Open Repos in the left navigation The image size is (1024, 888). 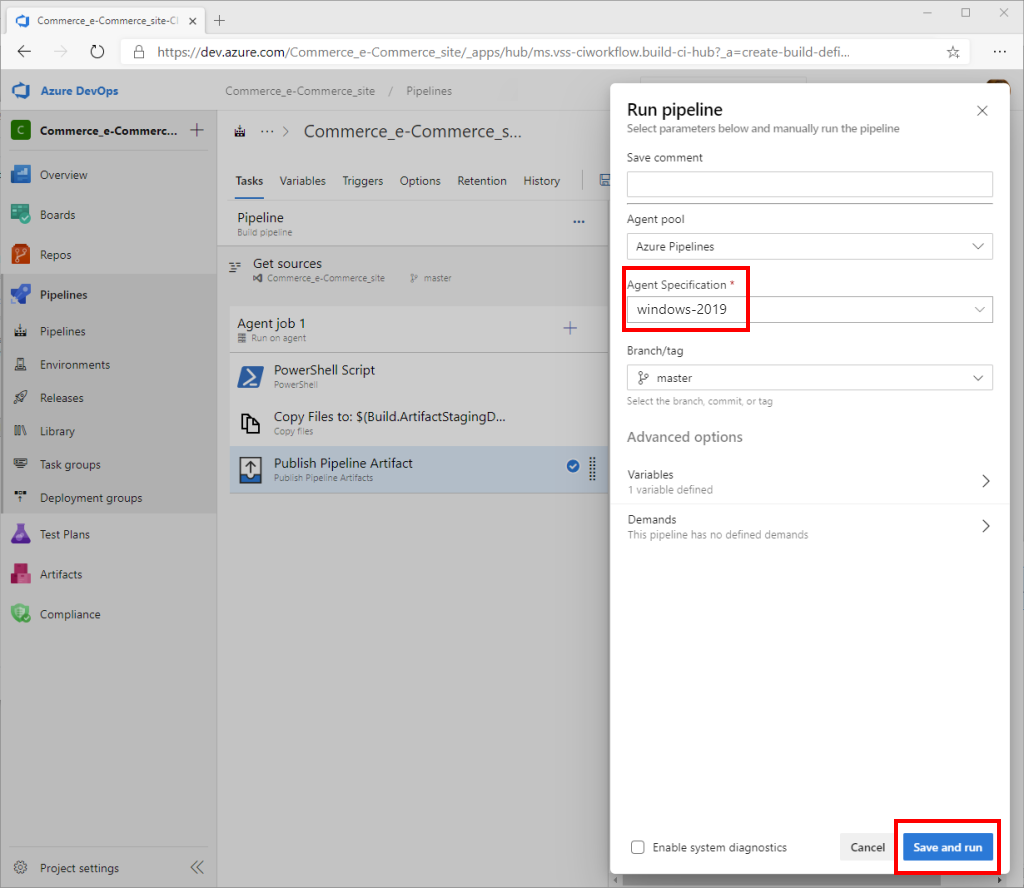point(55,255)
